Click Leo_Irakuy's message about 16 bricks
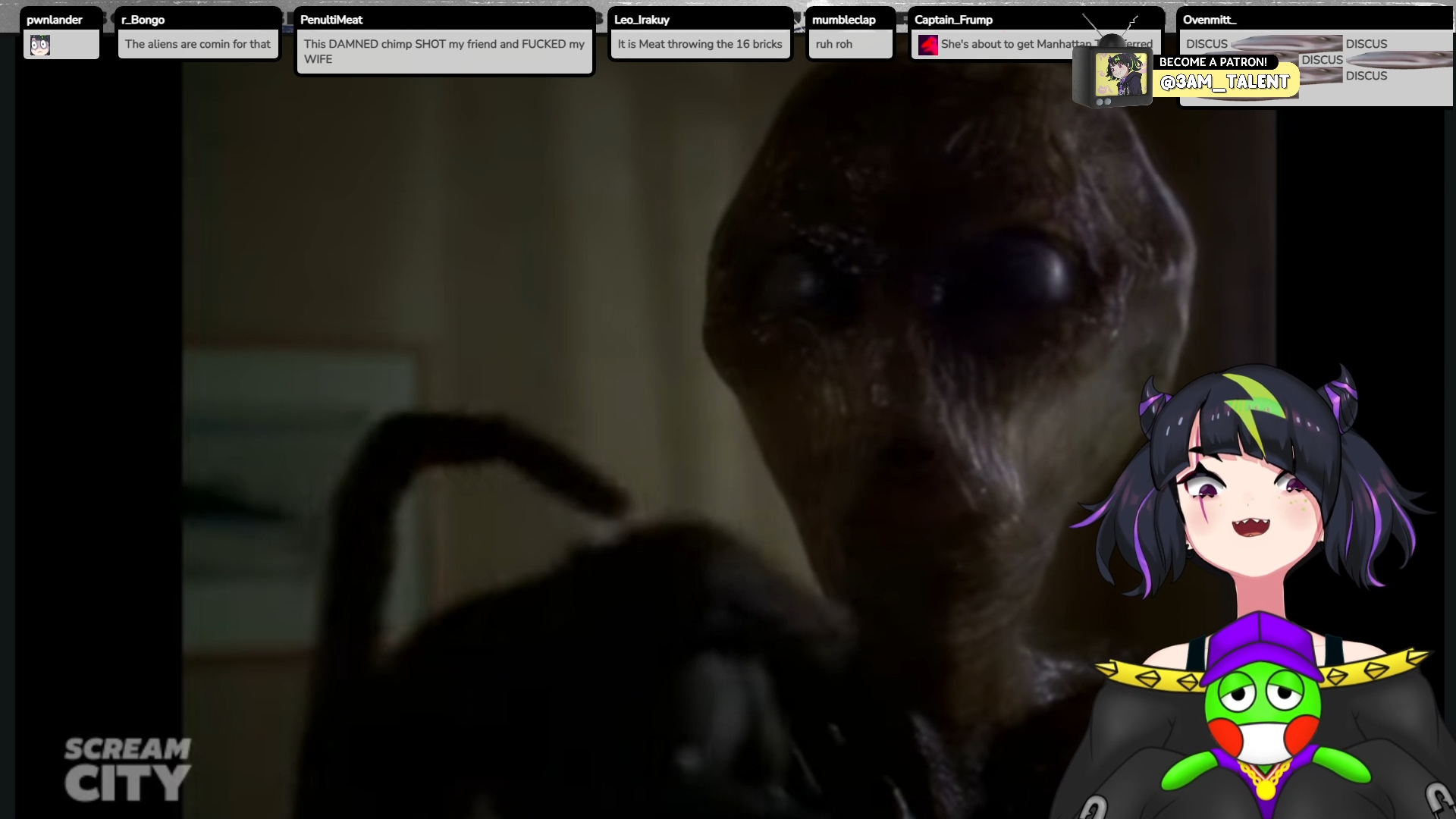This screenshot has width=1456, height=819. tap(699, 44)
